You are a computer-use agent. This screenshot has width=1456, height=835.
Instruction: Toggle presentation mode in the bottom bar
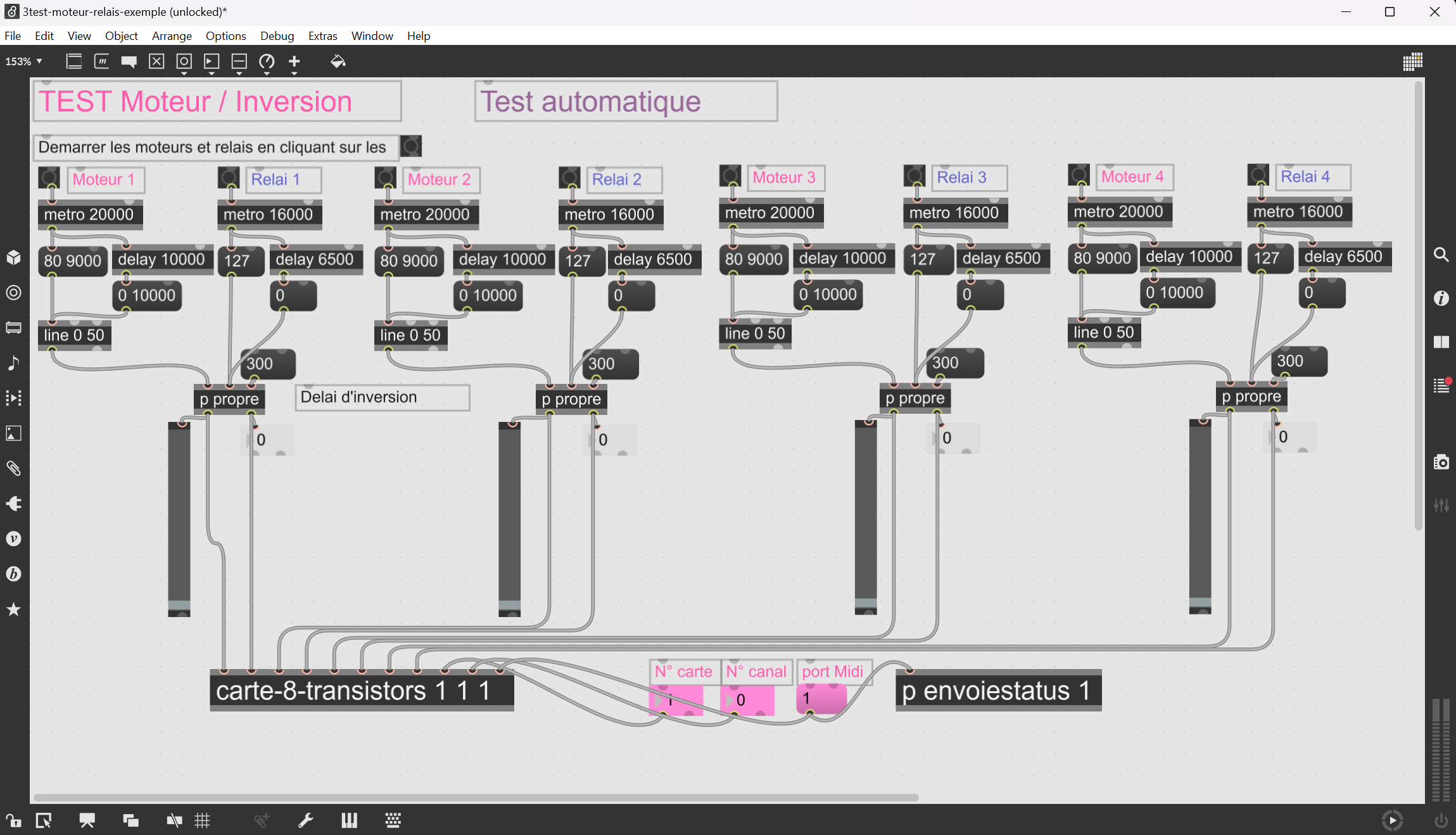tap(87, 821)
